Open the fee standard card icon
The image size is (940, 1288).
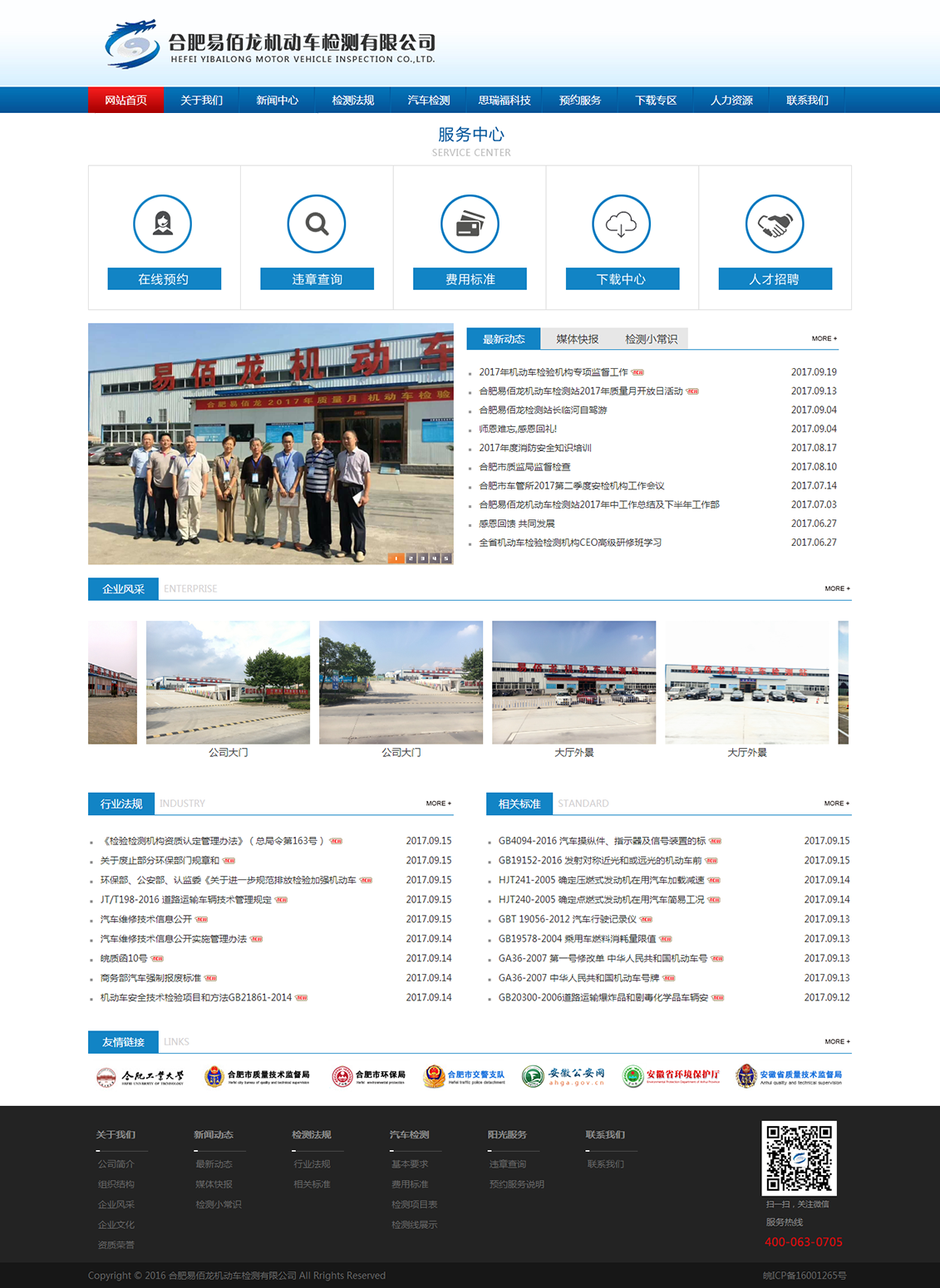[470, 224]
